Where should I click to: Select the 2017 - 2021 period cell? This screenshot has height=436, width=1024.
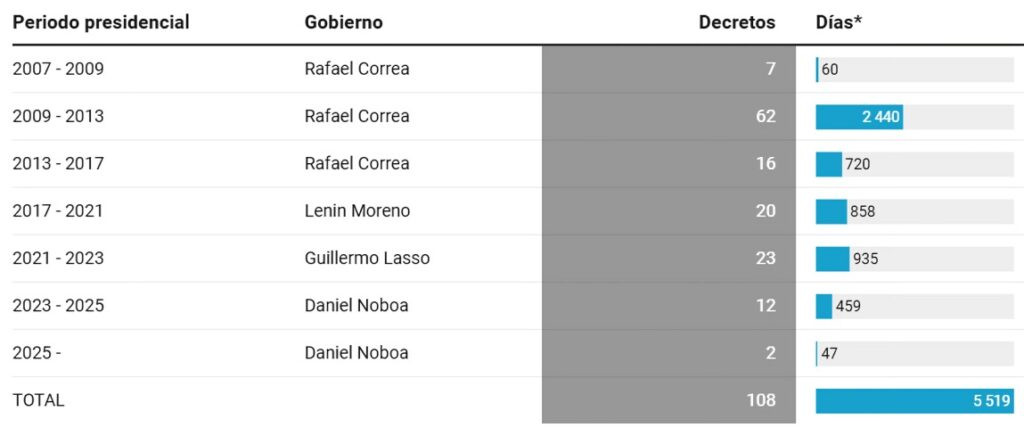[x=58, y=211]
